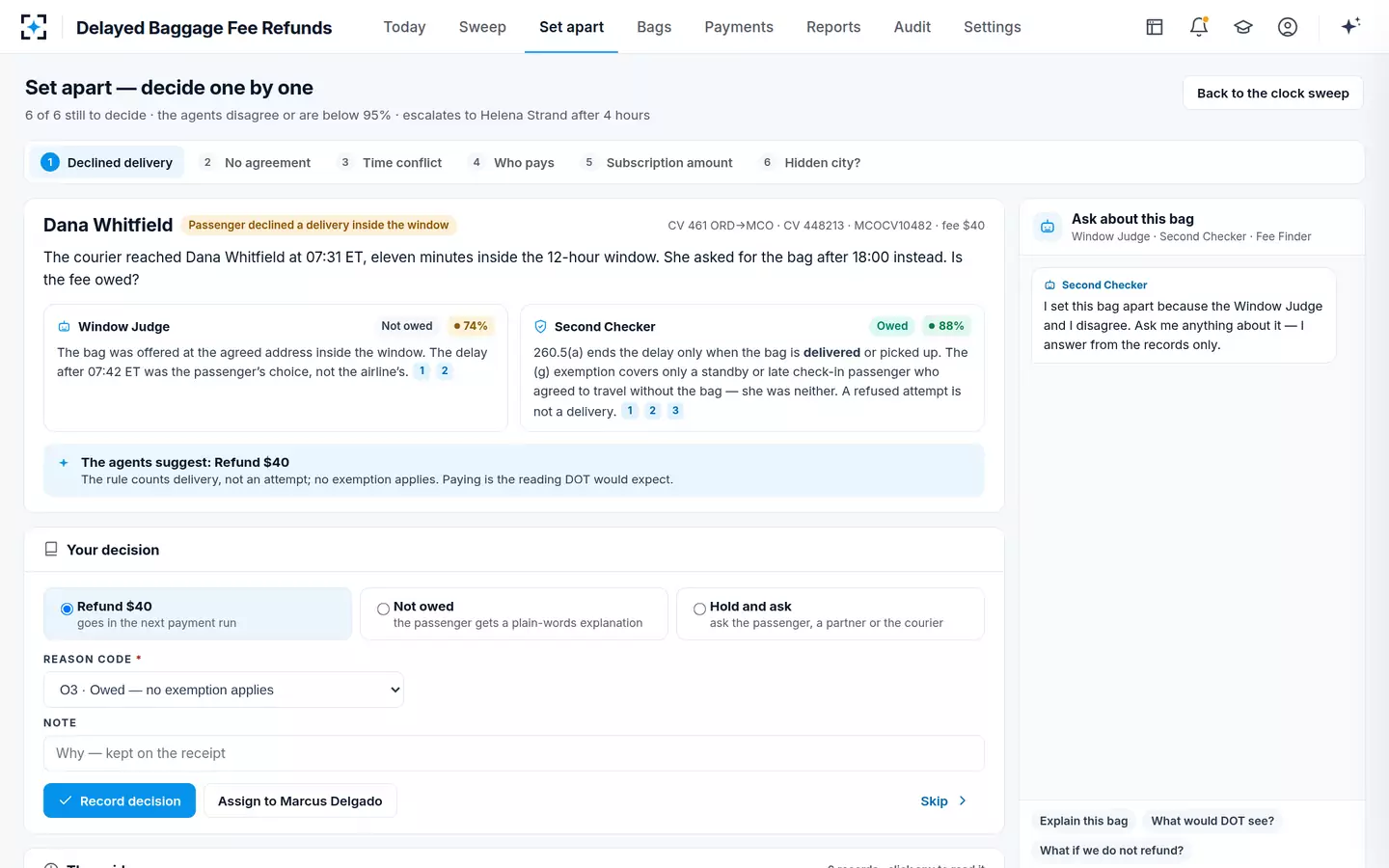This screenshot has height=868, width=1389.
Task: Switch to the Today tab
Action: click(x=404, y=27)
